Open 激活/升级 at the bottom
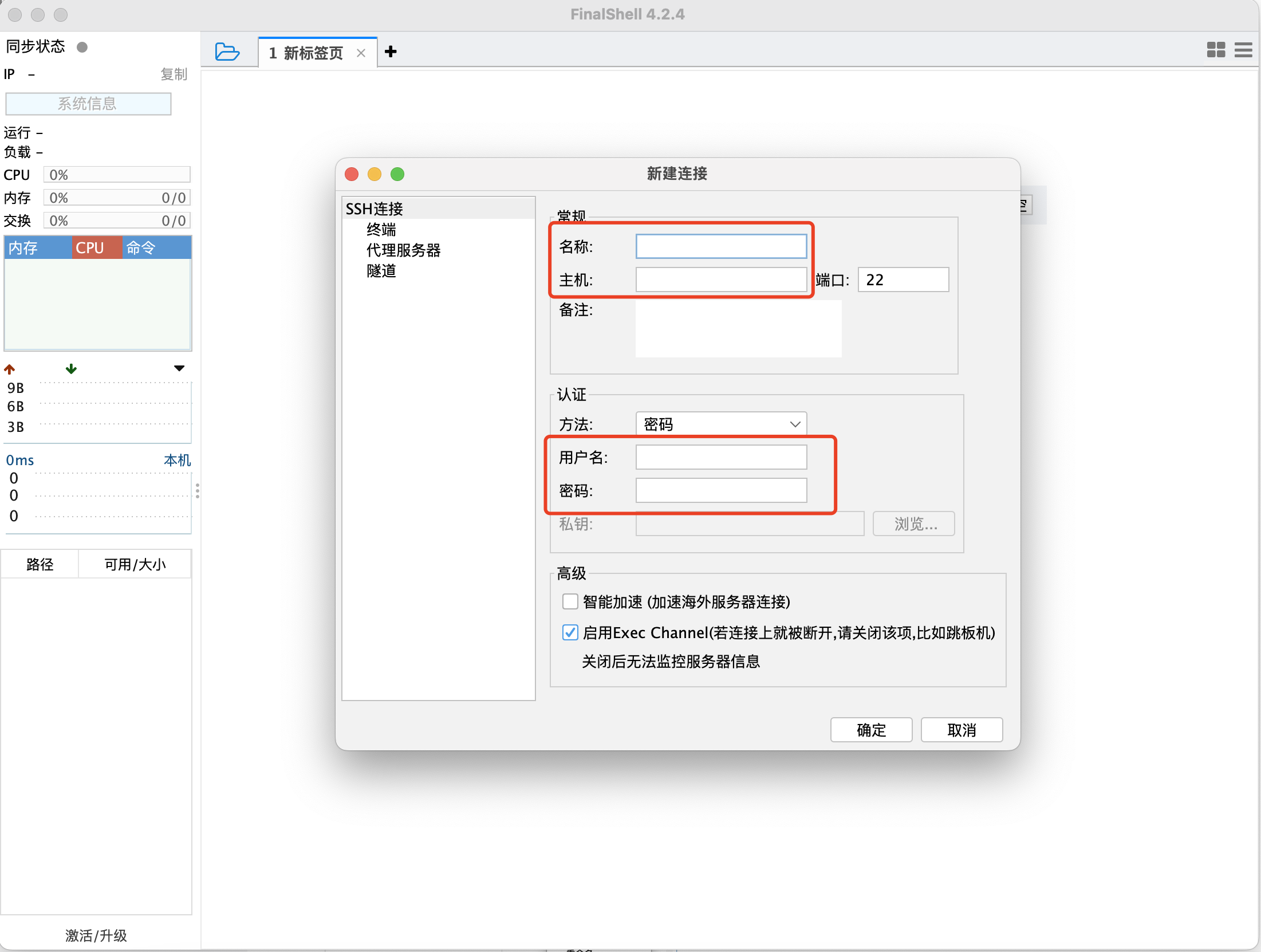The image size is (1261, 952). point(96,935)
